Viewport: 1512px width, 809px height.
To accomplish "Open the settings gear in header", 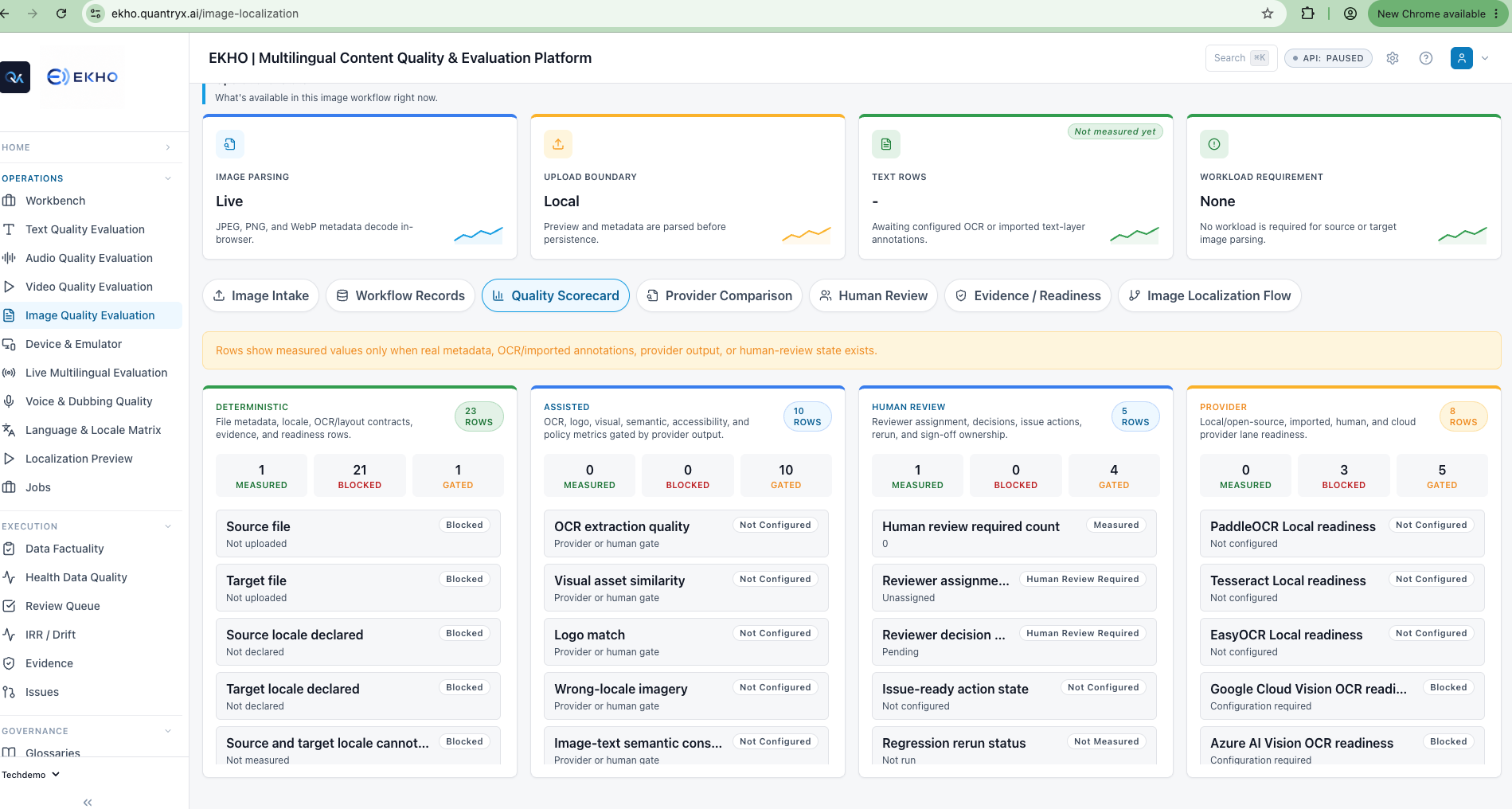I will [x=1393, y=58].
